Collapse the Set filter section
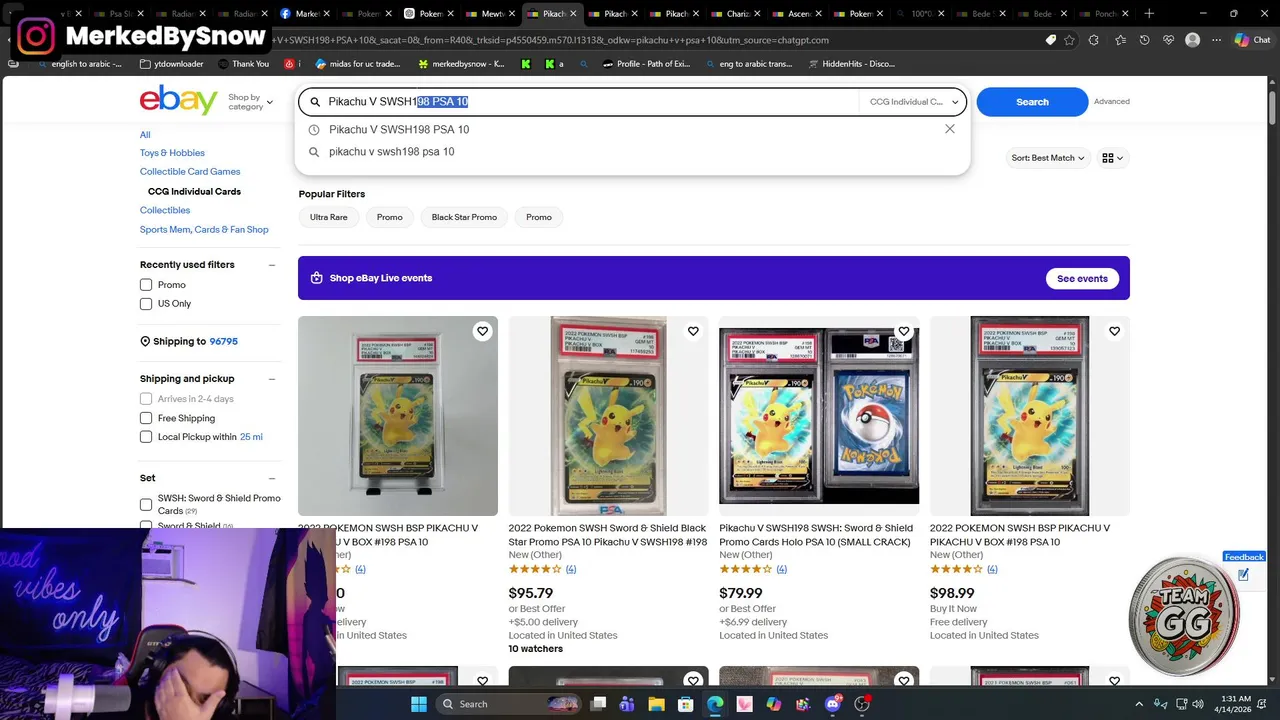Image resolution: width=1280 pixels, height=720 pixels. tap(271, 478)
